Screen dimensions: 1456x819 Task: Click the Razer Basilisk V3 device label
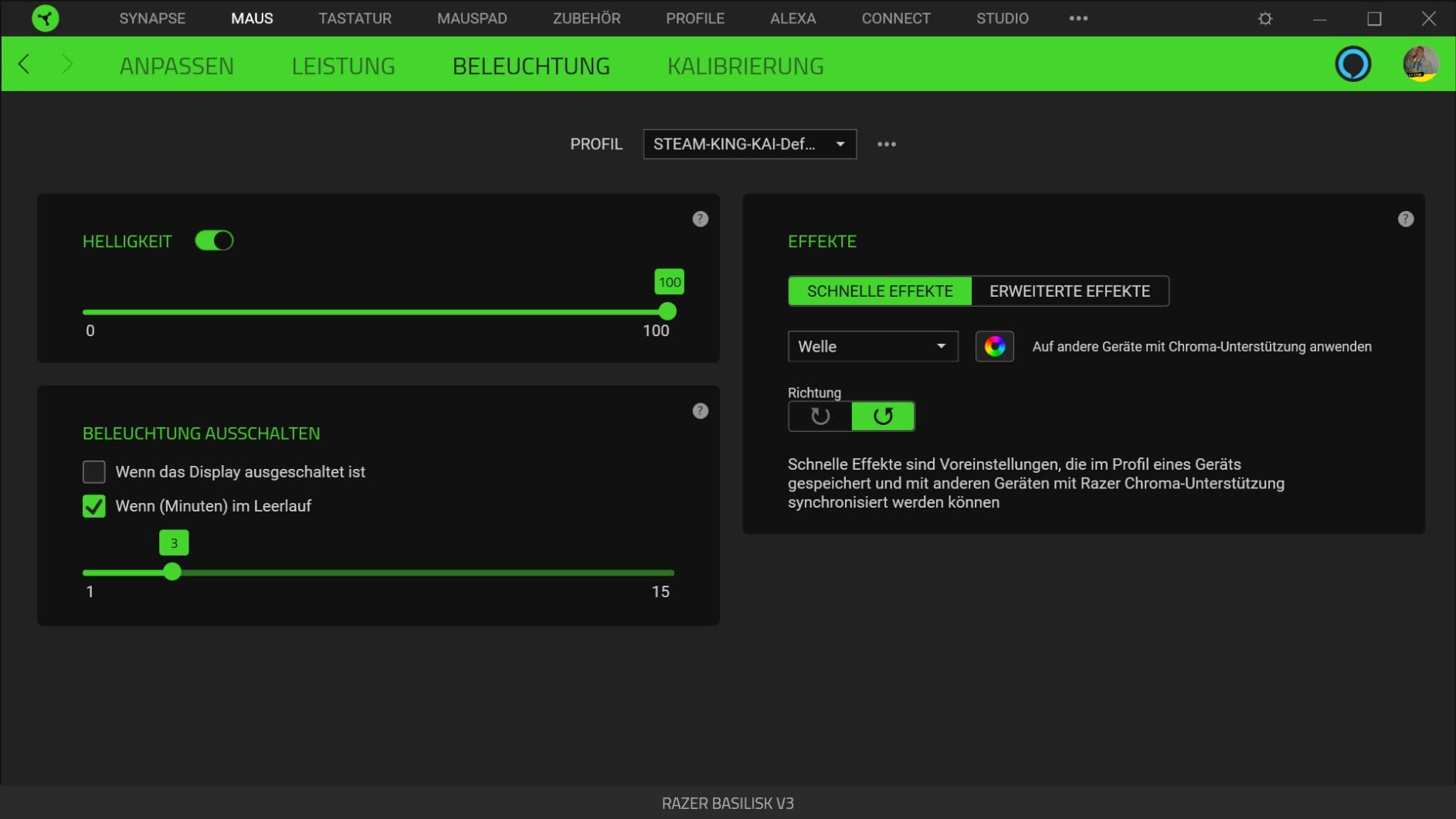pyautogui.click(x=728, y=804)
